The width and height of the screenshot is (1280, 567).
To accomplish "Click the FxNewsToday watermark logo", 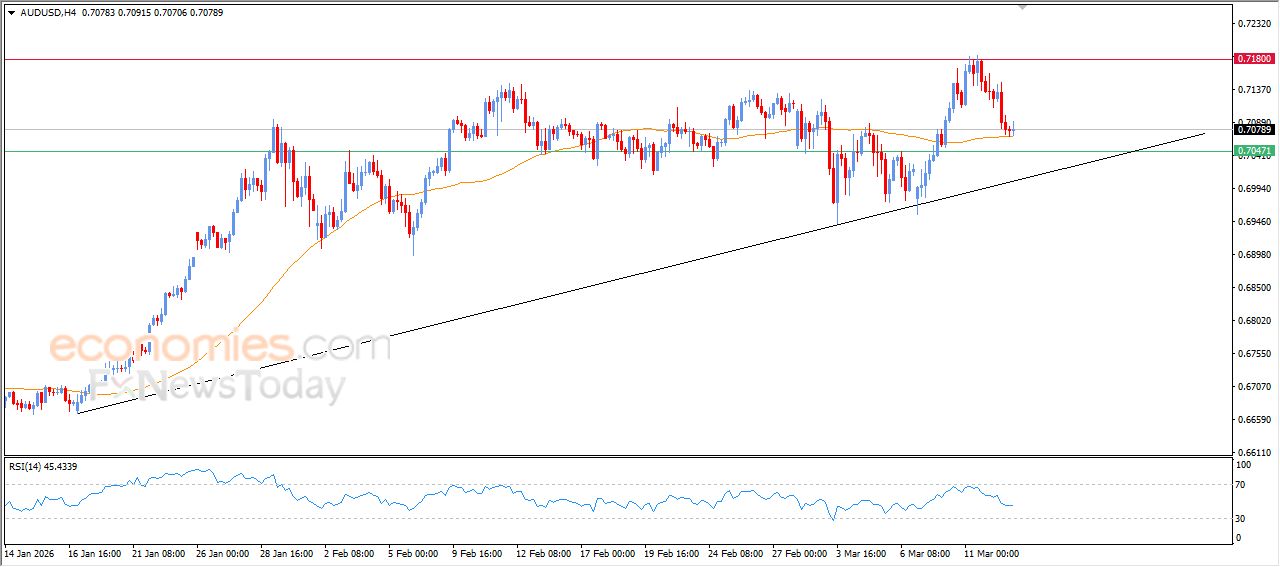I will [x=218, y=385].
